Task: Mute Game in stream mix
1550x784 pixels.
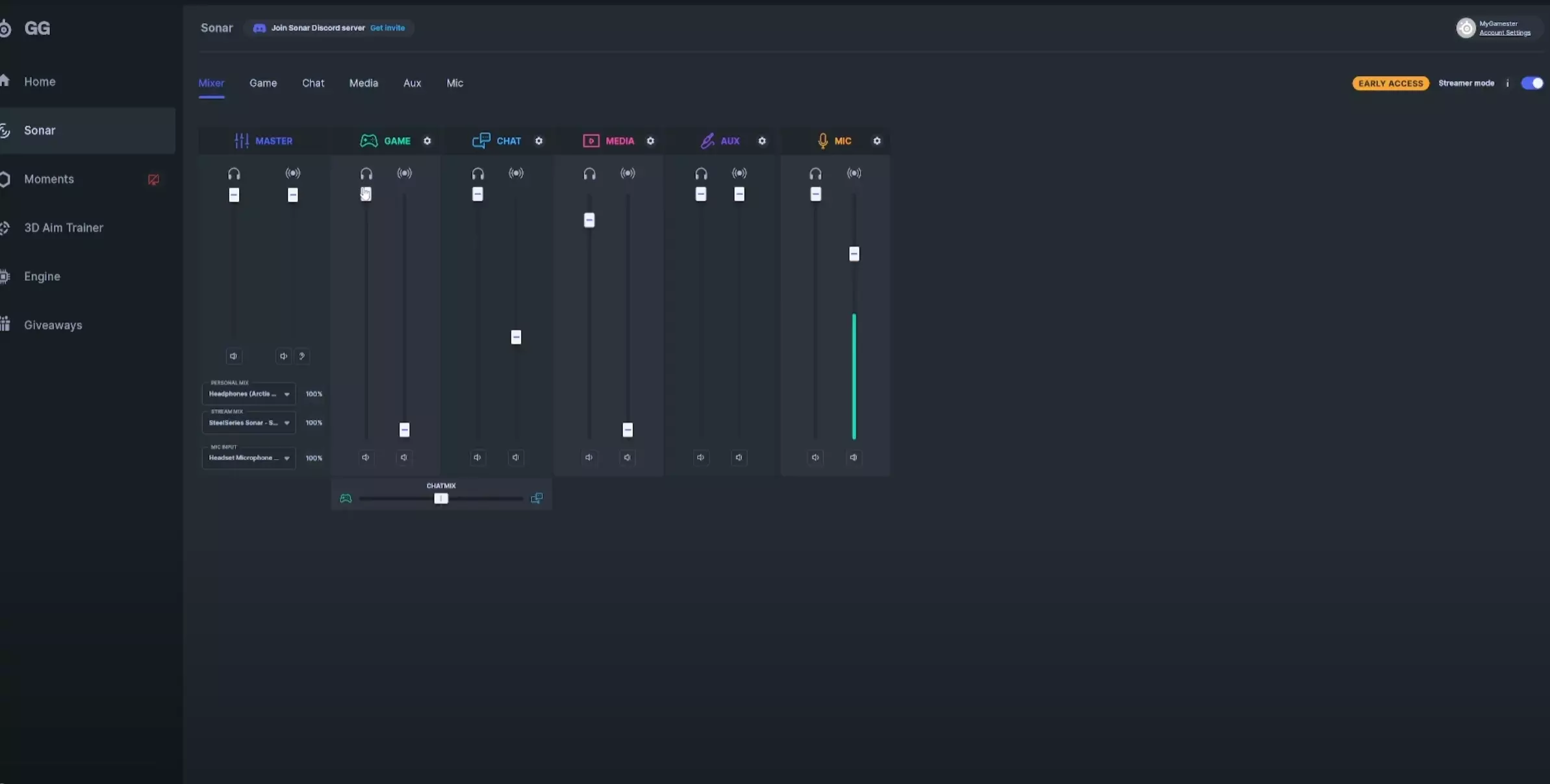Action: point(404,457)
